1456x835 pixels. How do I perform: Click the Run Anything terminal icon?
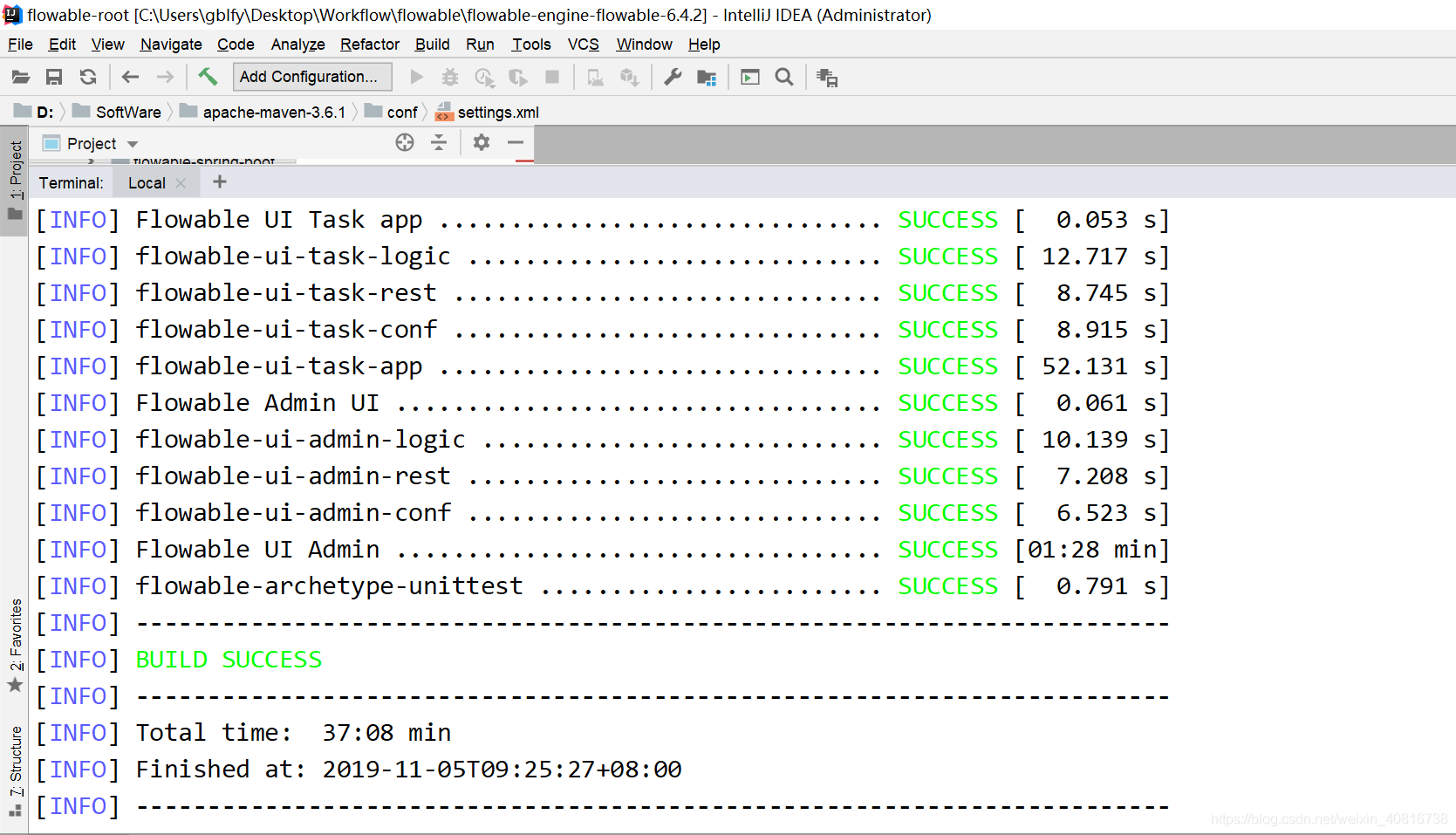tap(750, 78)
